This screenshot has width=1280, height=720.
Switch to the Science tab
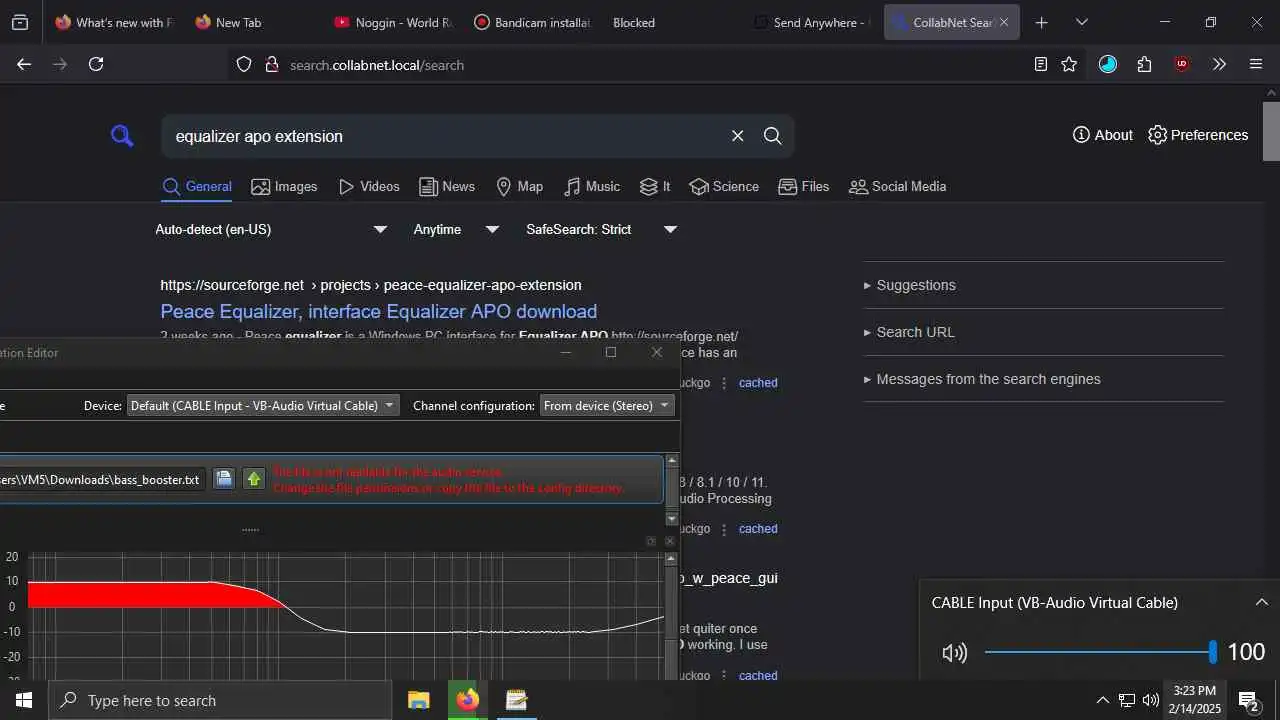[724, 187]
